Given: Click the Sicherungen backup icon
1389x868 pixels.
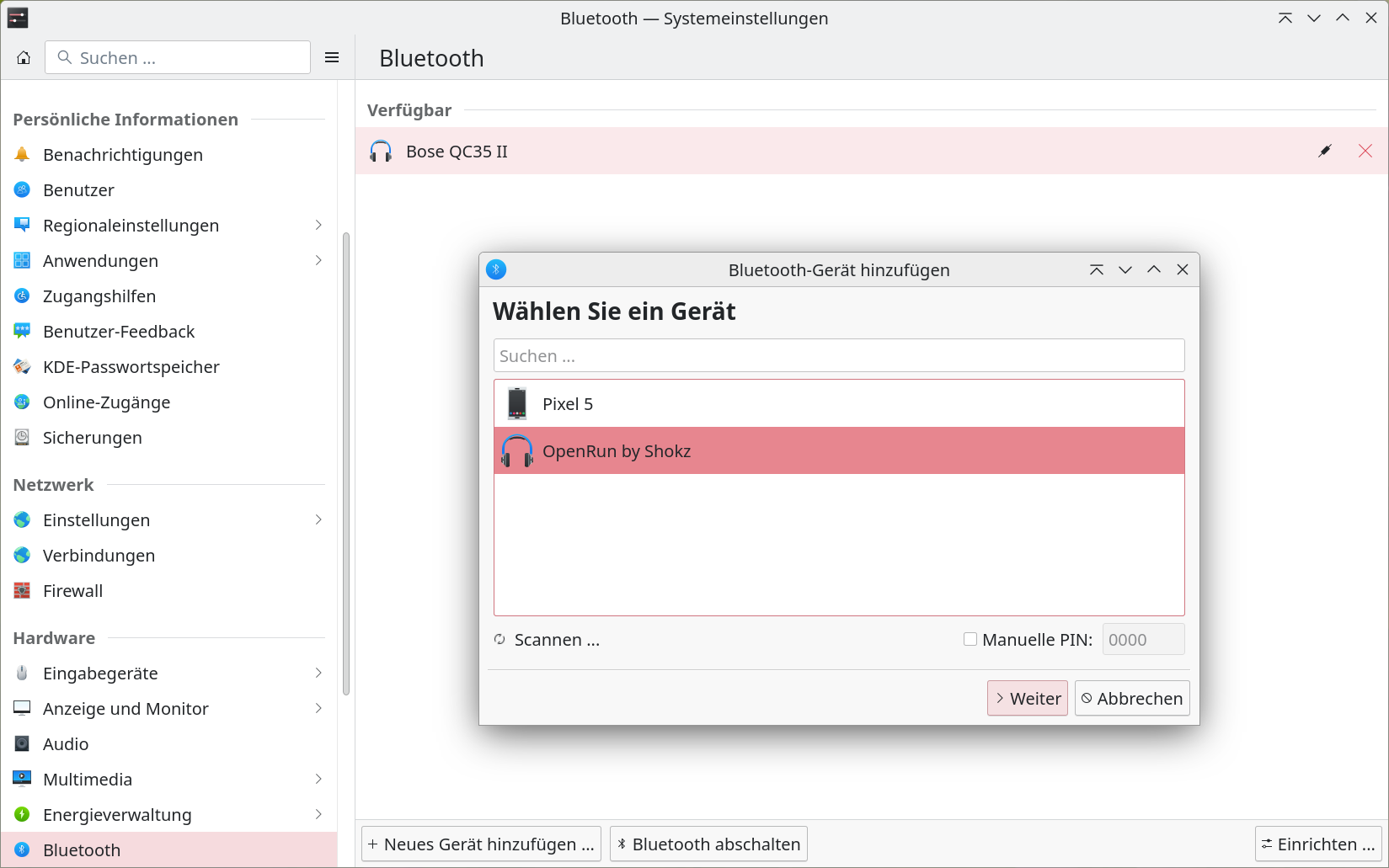Looking at the screenshot, I should tap(23, 438).
